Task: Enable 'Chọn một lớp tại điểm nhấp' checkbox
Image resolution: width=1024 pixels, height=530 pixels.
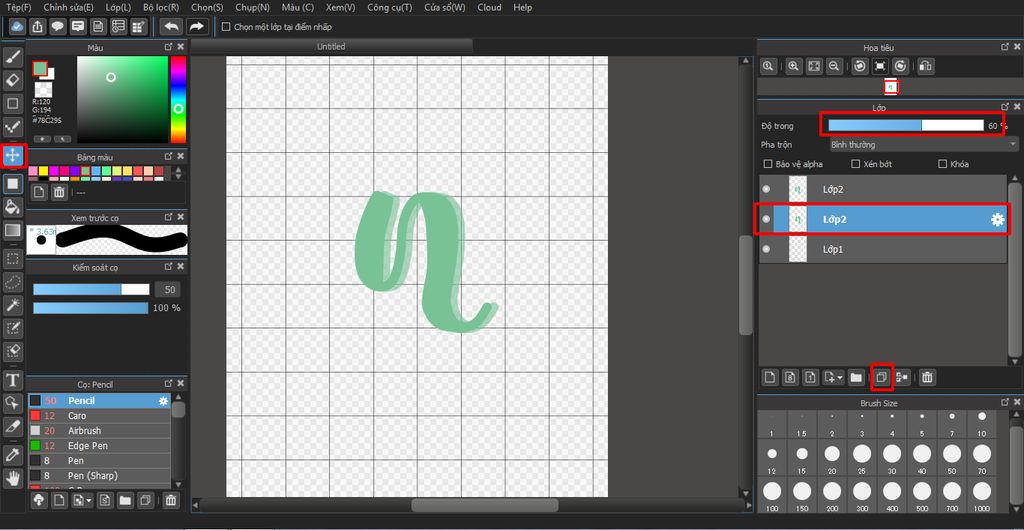Action: [x=226, y=27]
